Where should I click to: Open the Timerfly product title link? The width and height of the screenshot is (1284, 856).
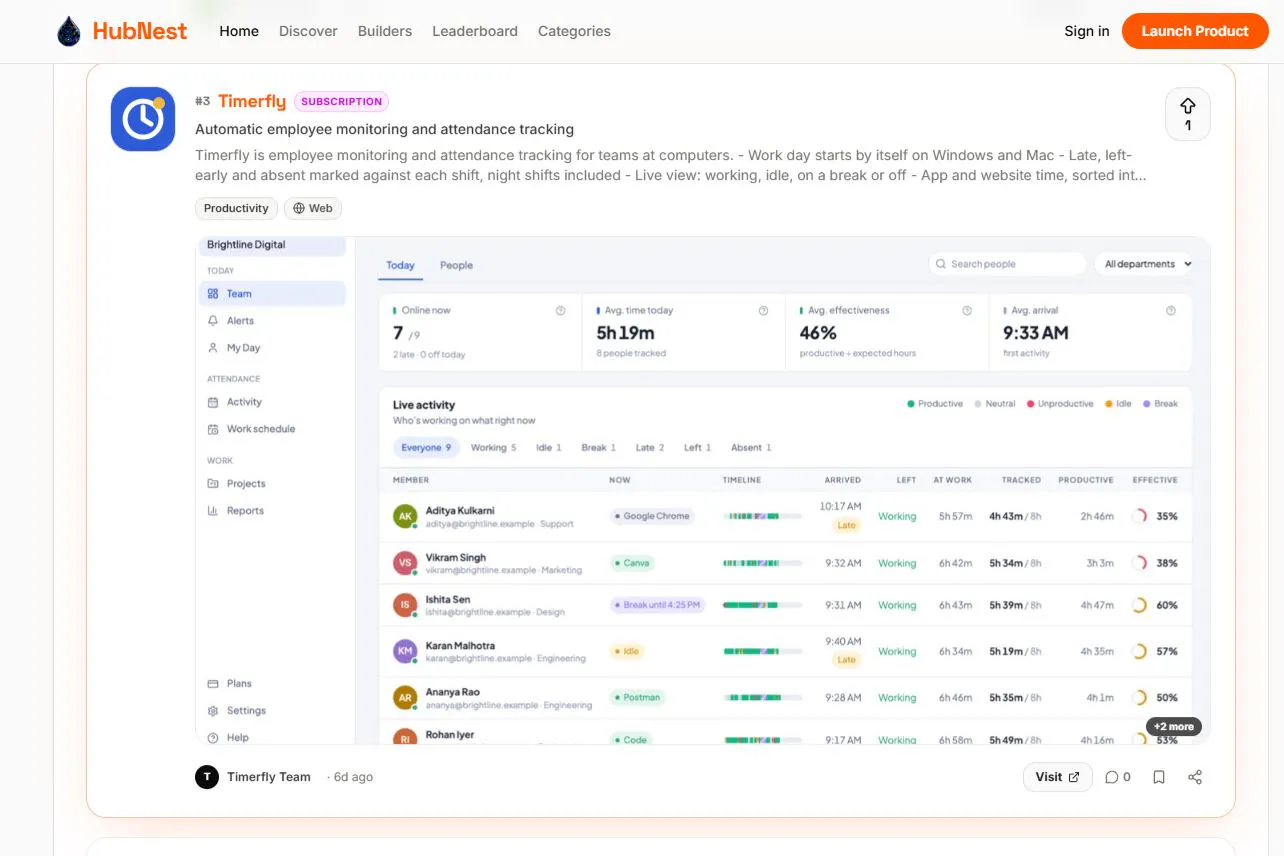(x=252, y=101)
